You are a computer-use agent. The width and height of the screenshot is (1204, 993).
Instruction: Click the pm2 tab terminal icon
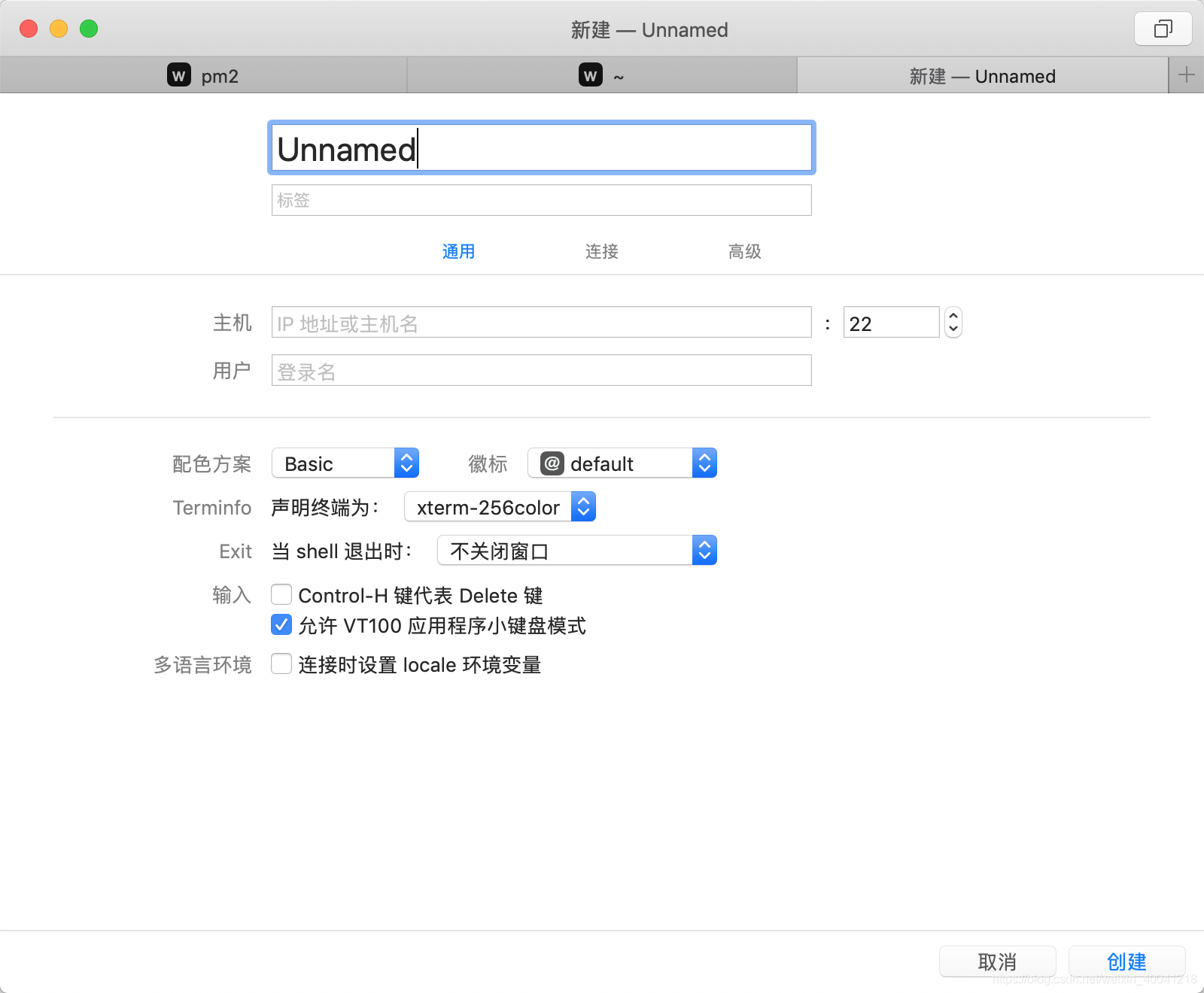pos(179,75)
